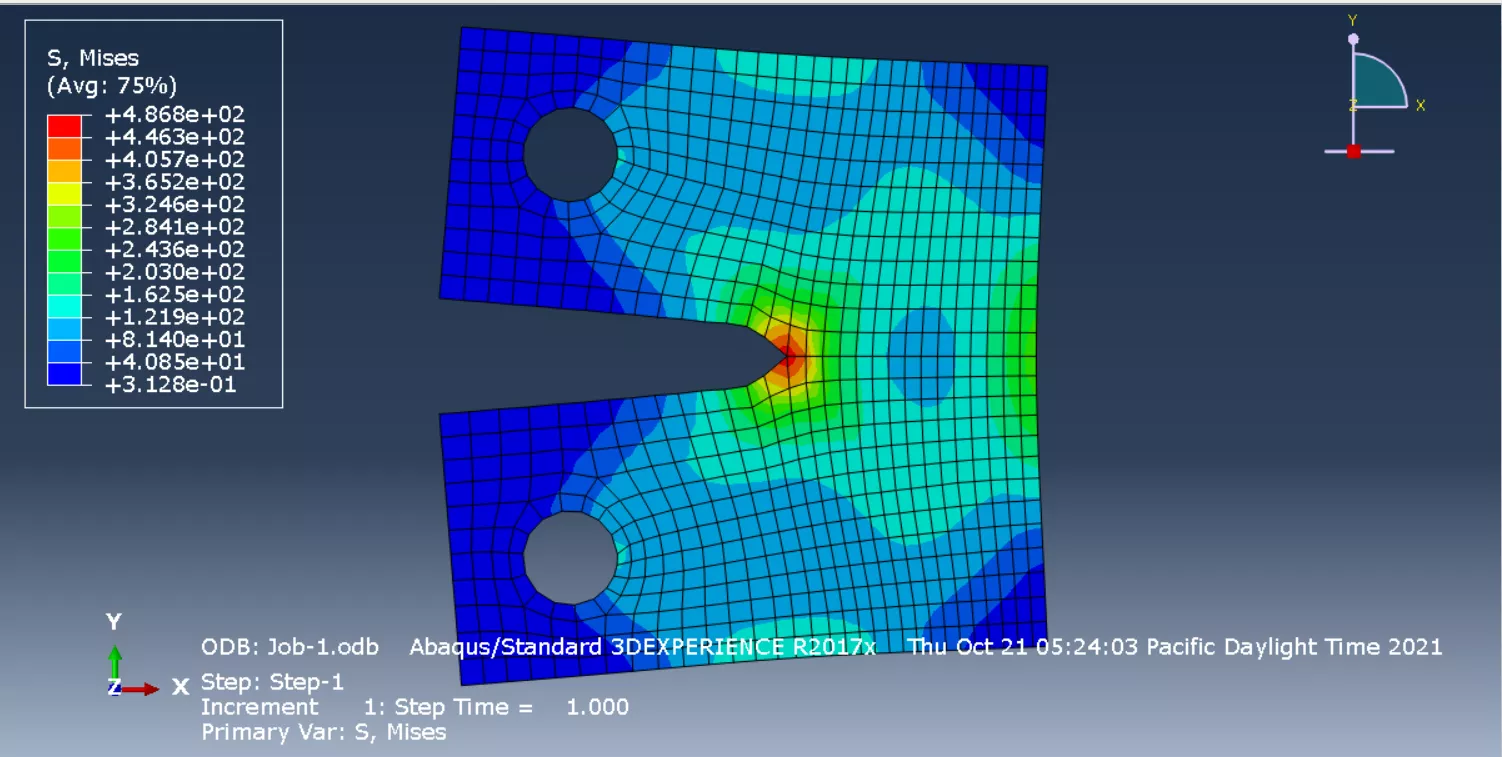Click the 'Step: Step-1' state block label
1502x757 pixels.
tap(272, 683)
